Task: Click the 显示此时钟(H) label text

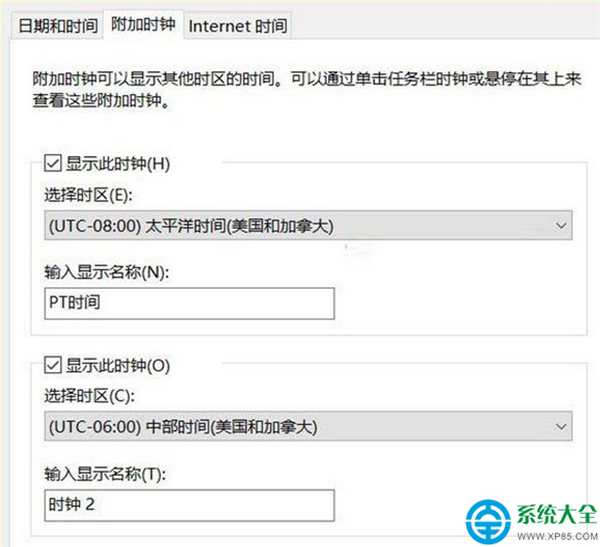Action: click(118, 164)
